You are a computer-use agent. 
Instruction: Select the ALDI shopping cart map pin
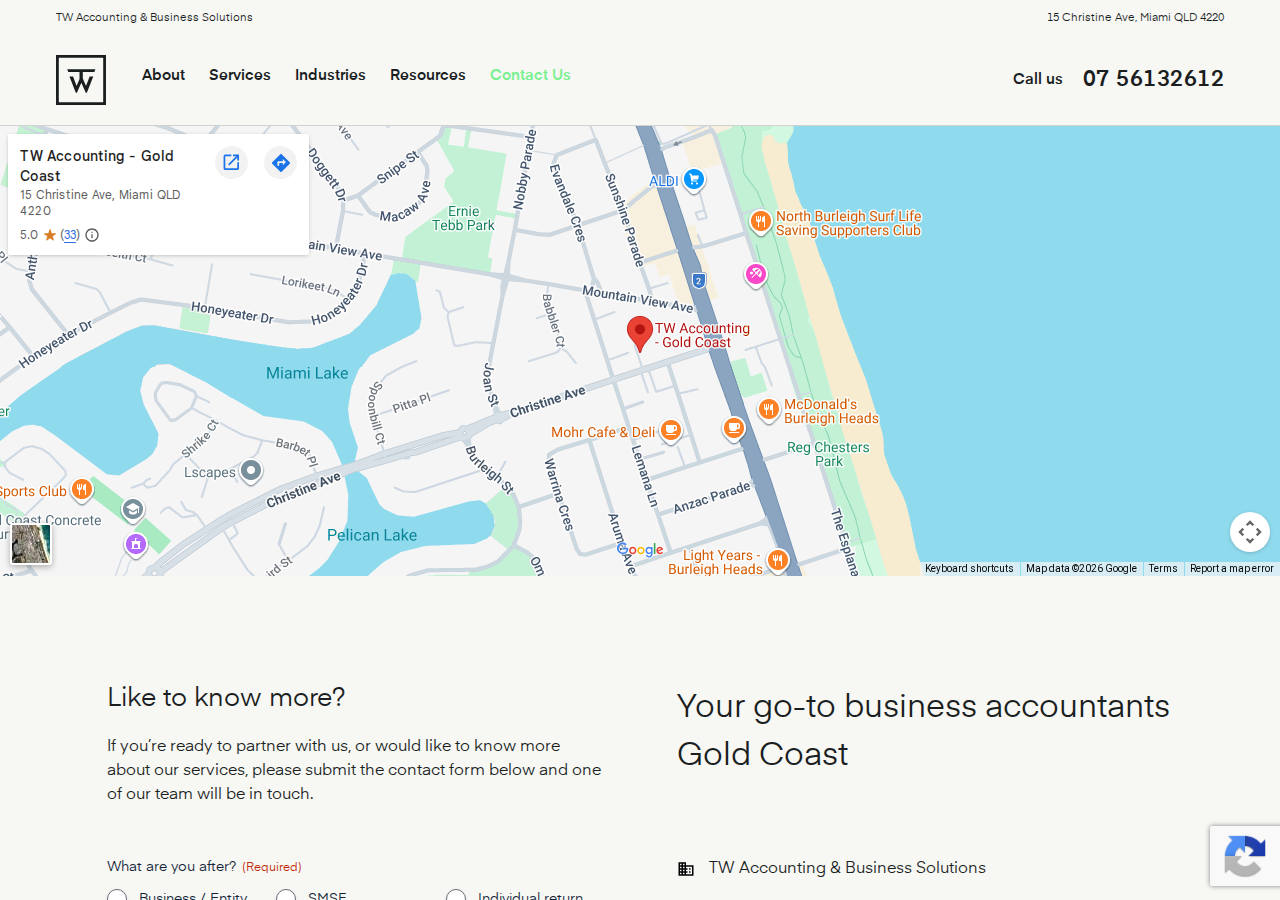tap(694, 180)
